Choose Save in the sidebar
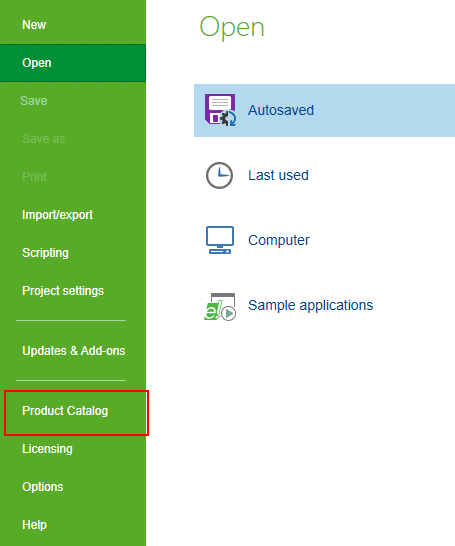The image size is (455, 546). (34, 101)
